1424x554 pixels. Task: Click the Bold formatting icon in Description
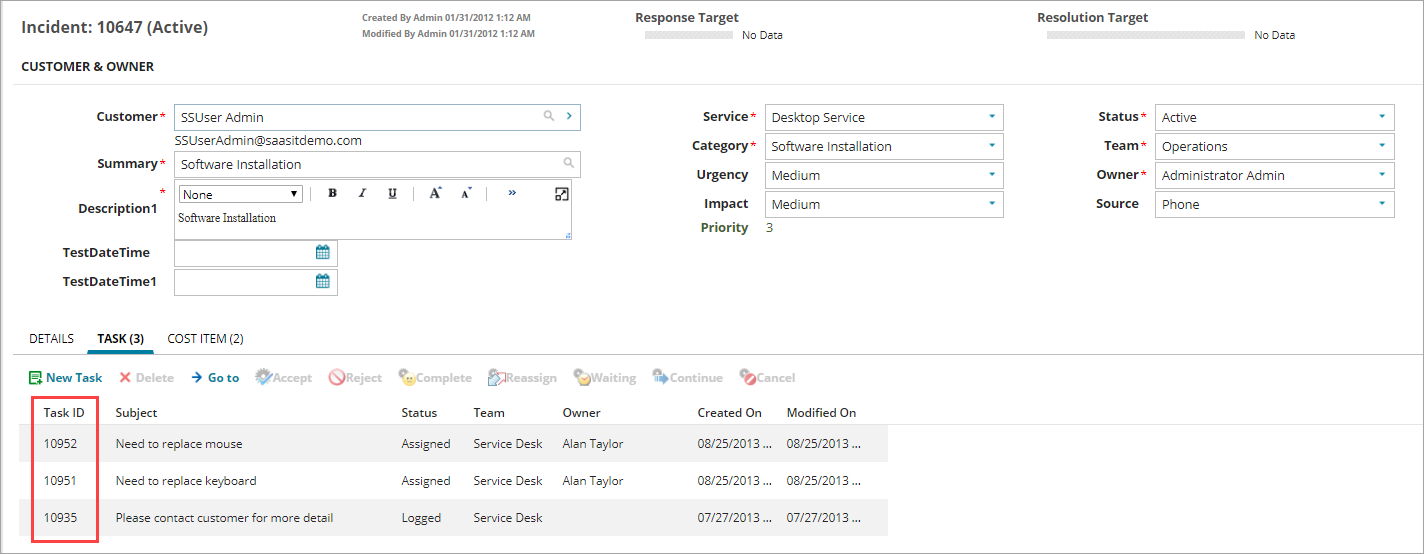pos(333,194)
